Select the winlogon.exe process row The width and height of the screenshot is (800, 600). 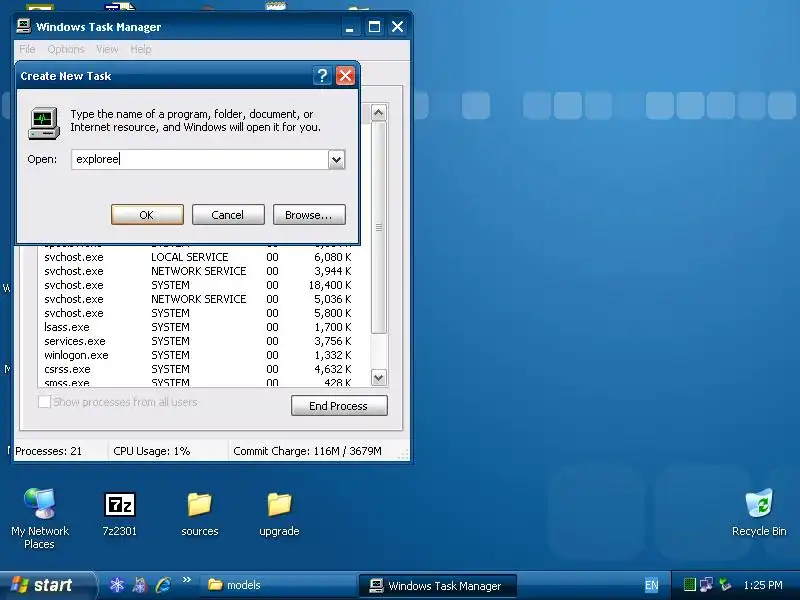tap(202, 355)
